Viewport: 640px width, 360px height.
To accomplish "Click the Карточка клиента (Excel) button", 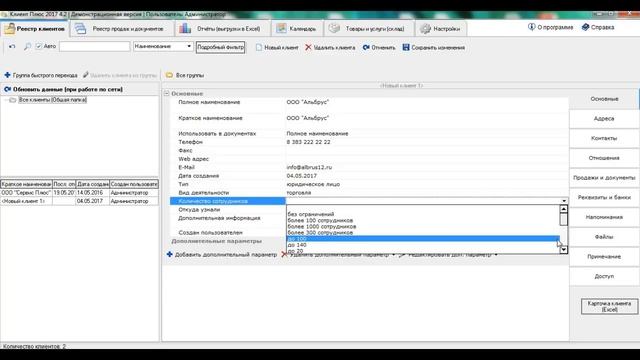I will click(x=609, y=307).
